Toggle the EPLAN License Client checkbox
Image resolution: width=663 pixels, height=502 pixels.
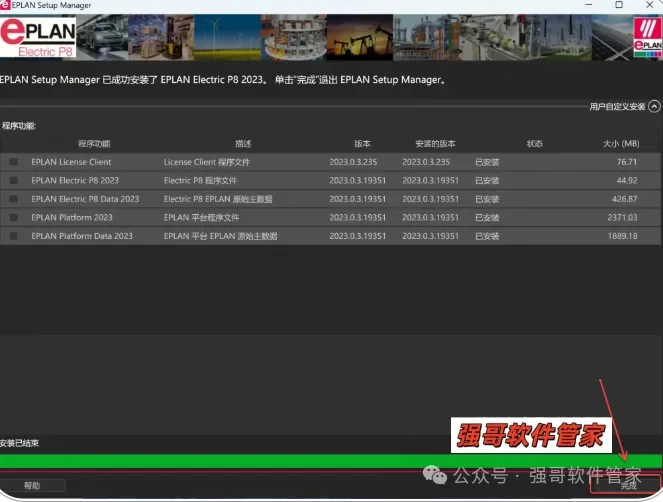(14, 162)
